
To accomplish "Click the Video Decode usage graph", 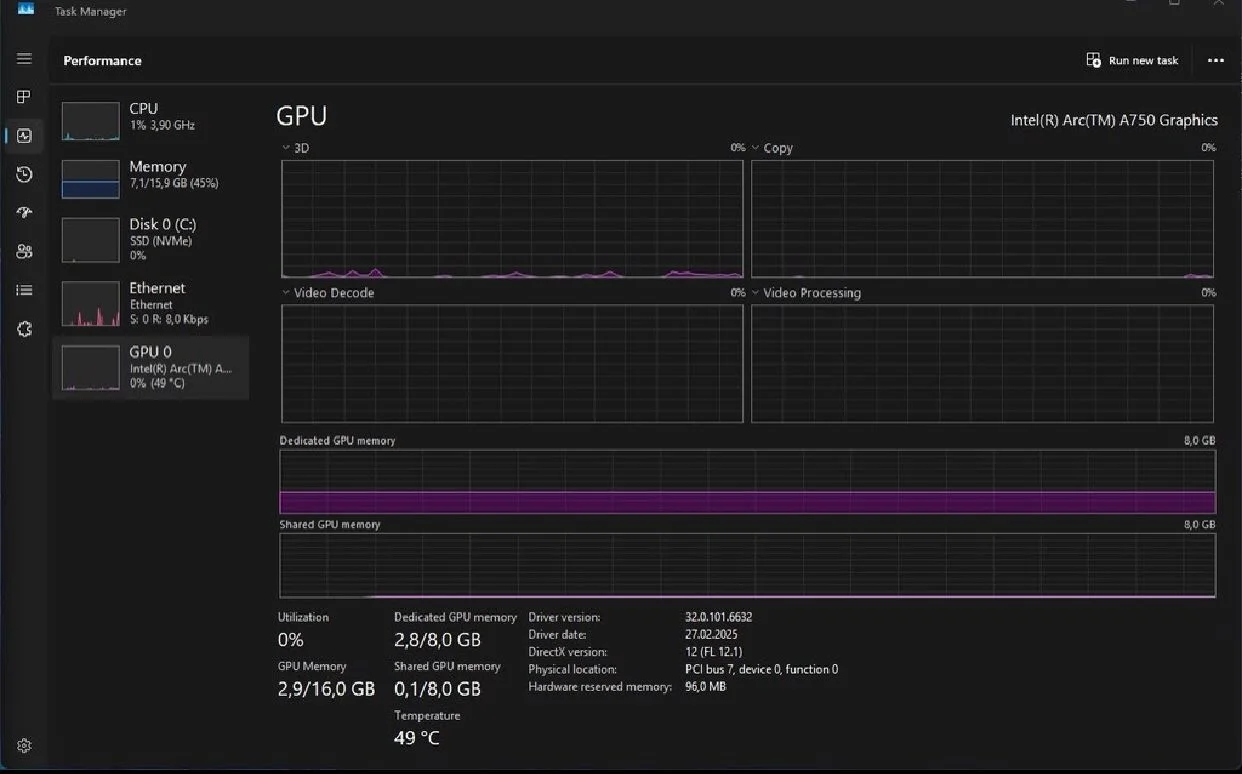I will [x=512, y=363].
